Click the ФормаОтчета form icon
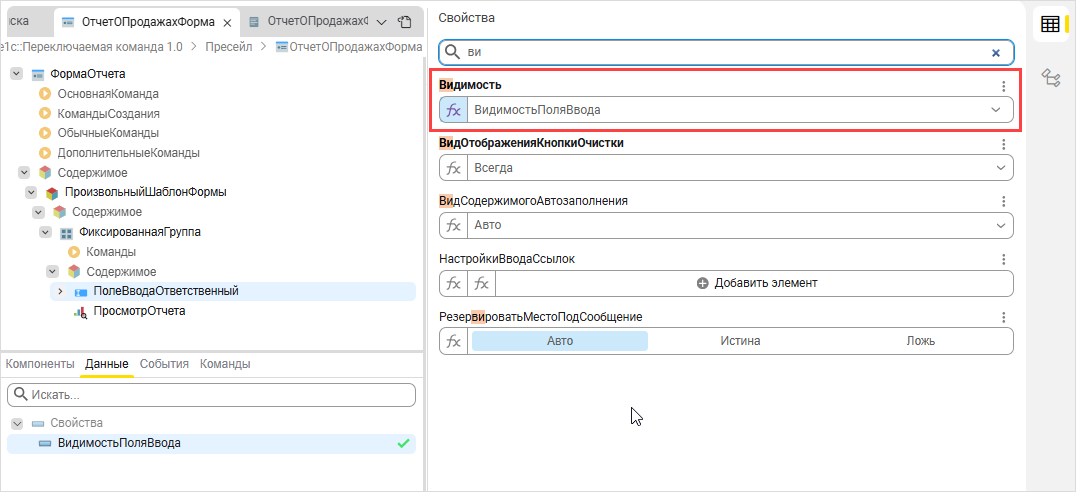This screenshot has width=1076, height=492. (38, 74)
